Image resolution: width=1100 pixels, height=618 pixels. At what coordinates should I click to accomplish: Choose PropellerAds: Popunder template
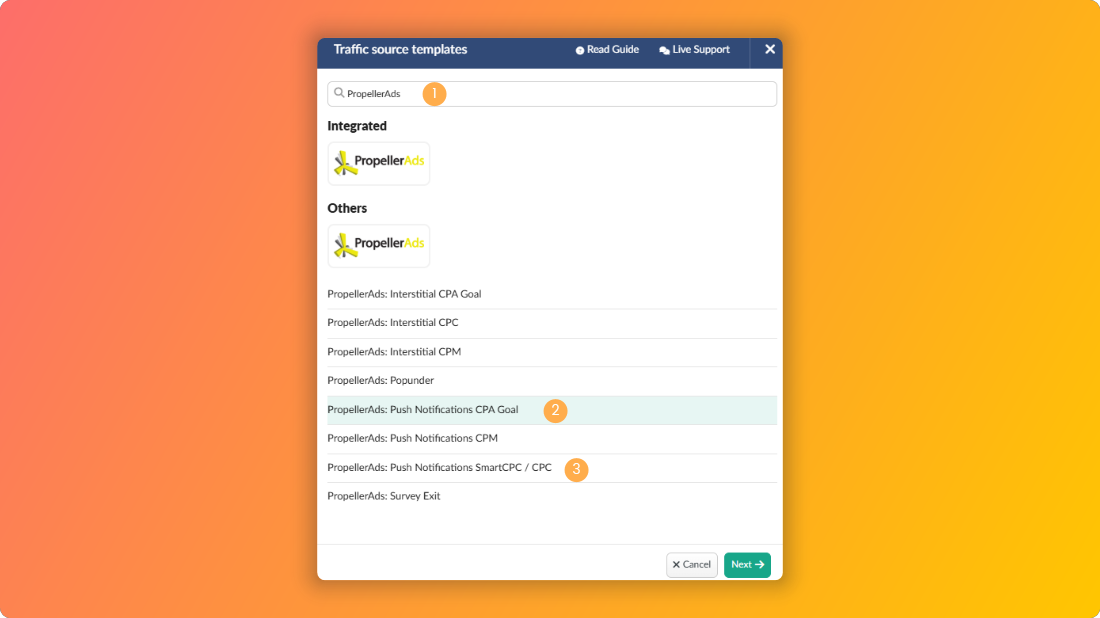pos(551,381)
